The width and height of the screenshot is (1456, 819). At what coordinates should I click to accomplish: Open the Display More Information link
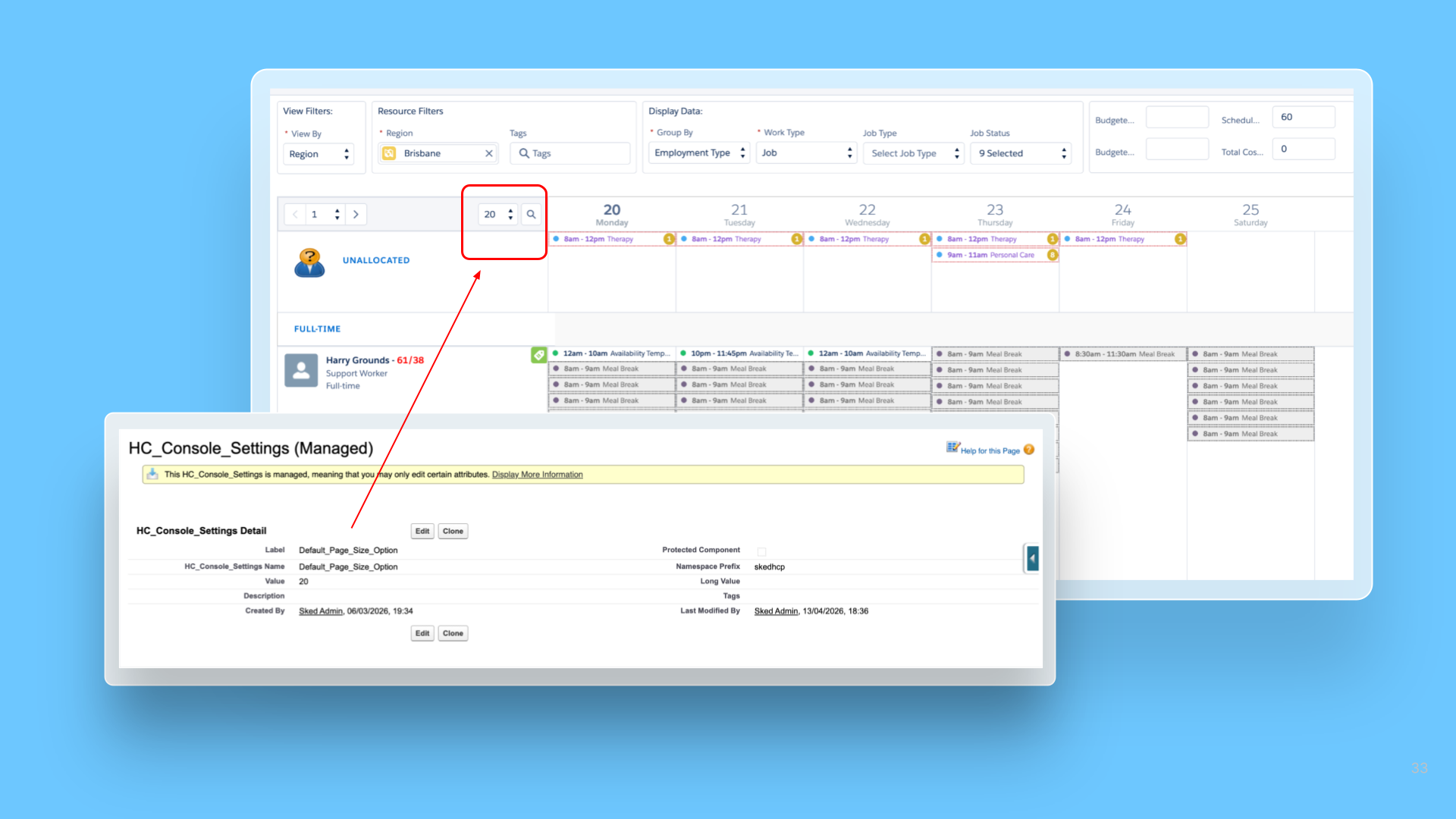pyautogui.click(x=537, y=474)
